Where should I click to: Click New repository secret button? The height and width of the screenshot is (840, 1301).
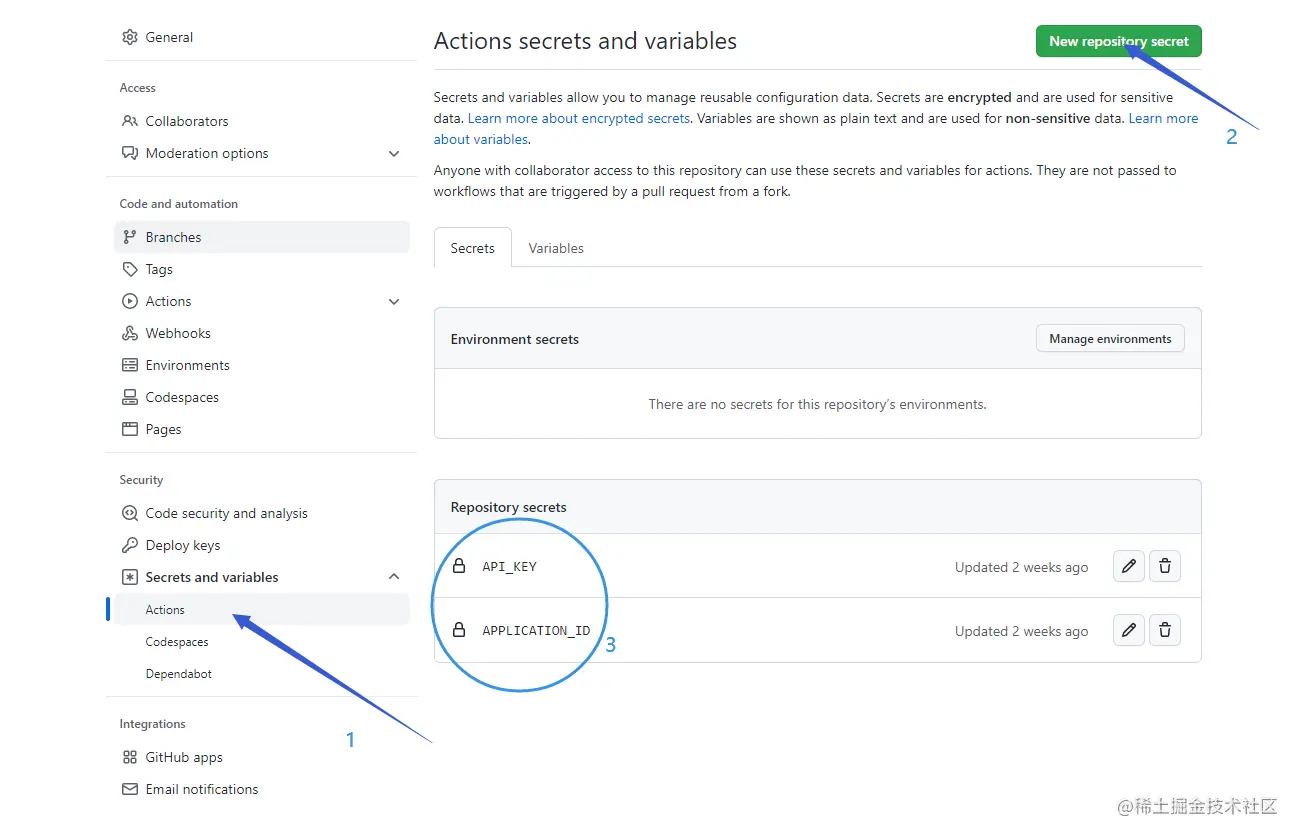[x=1118, y=41]
